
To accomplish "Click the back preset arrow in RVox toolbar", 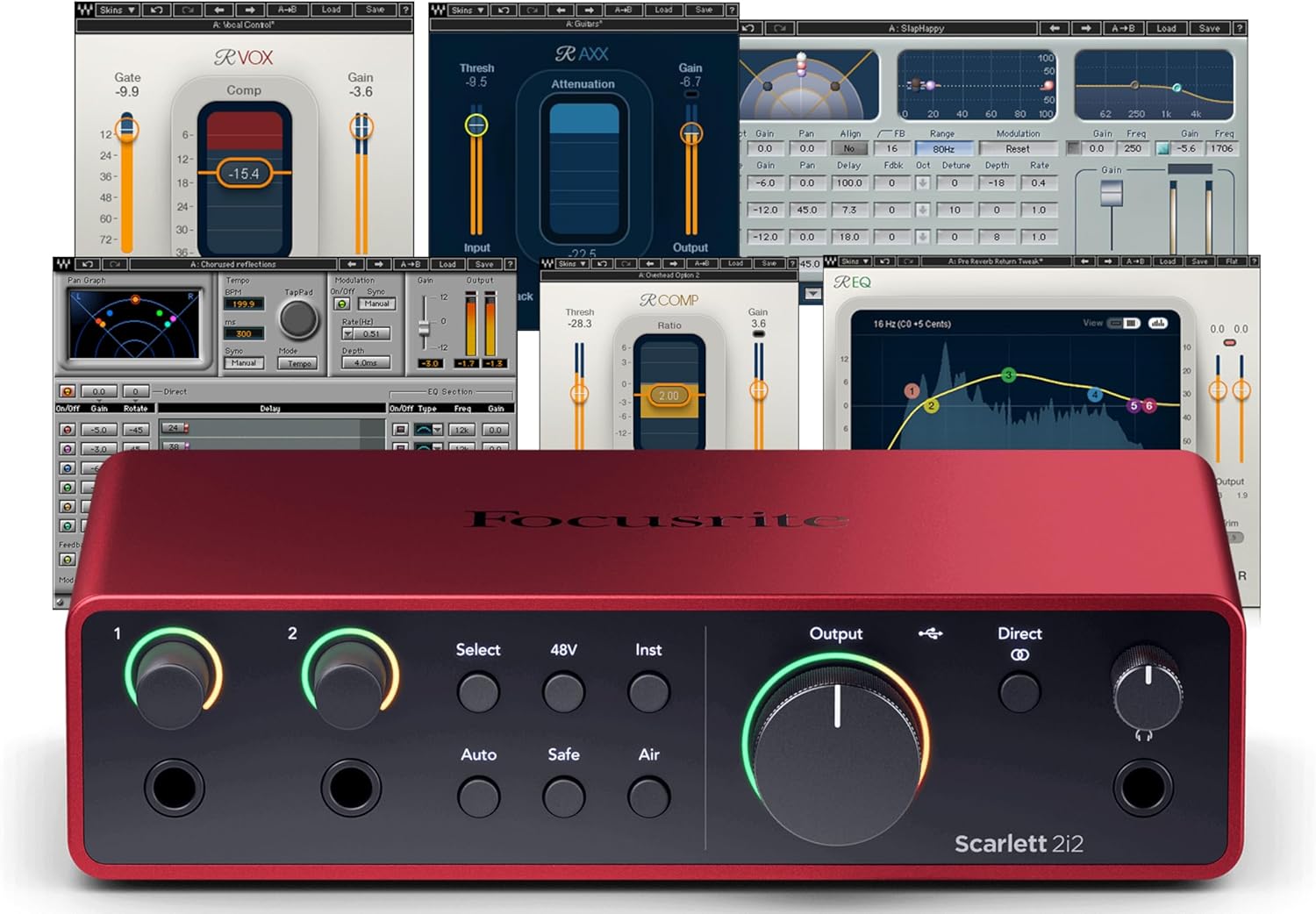I will 219,10.
